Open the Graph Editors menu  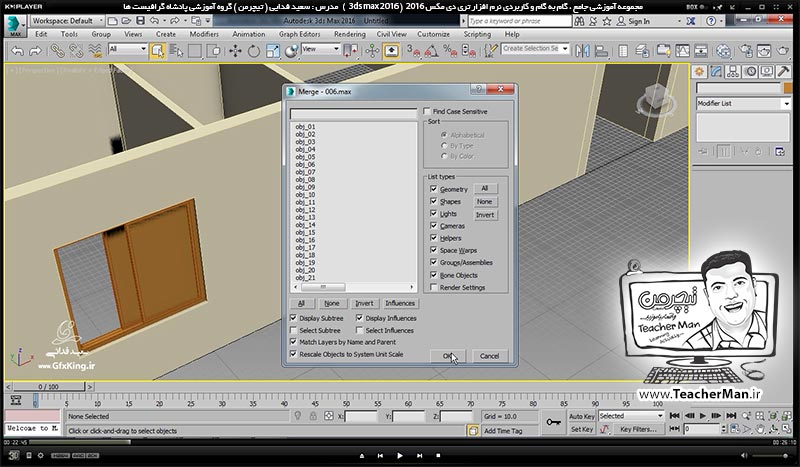pos(299,34)
